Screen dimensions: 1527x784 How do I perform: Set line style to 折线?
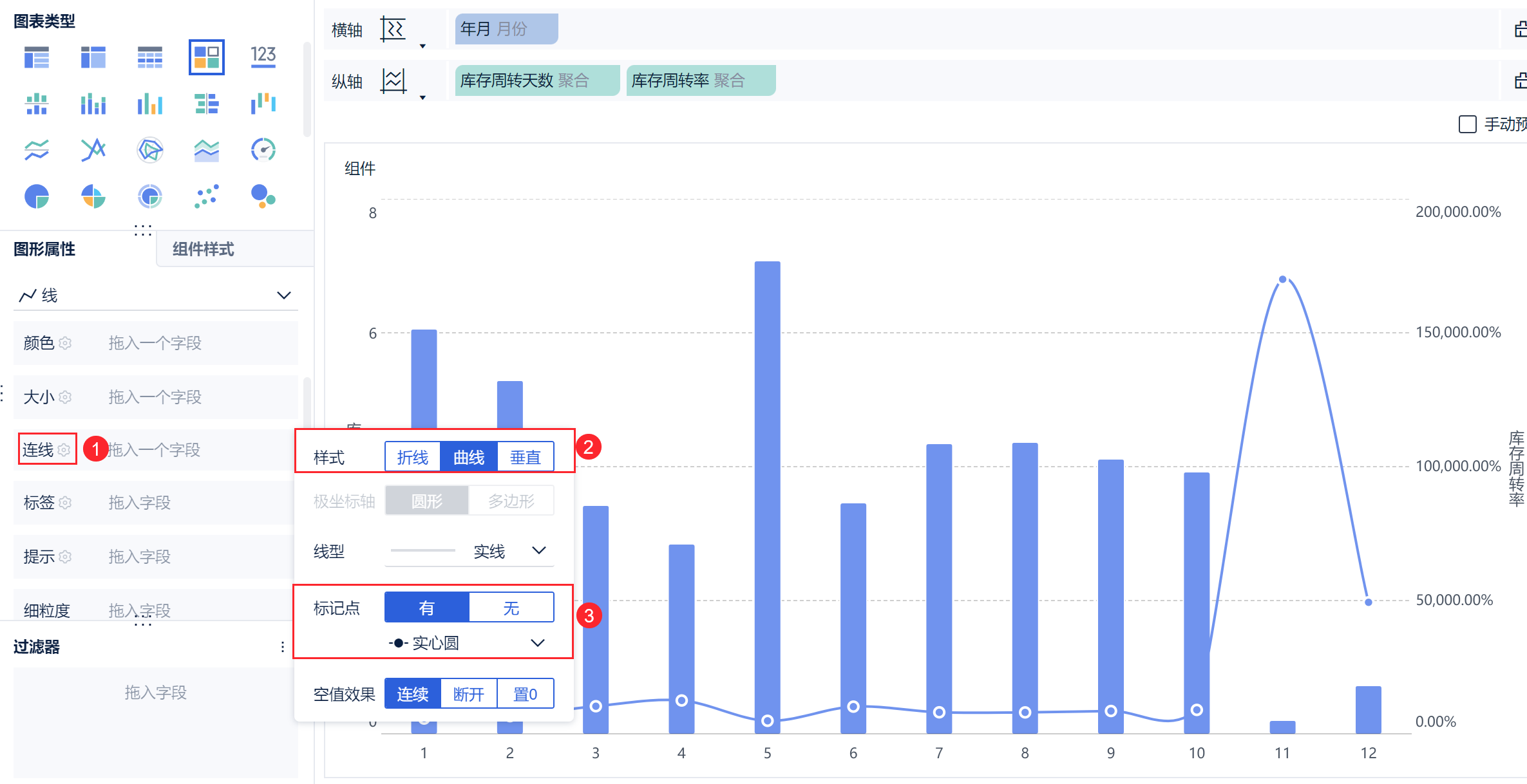tap(412, 457)
